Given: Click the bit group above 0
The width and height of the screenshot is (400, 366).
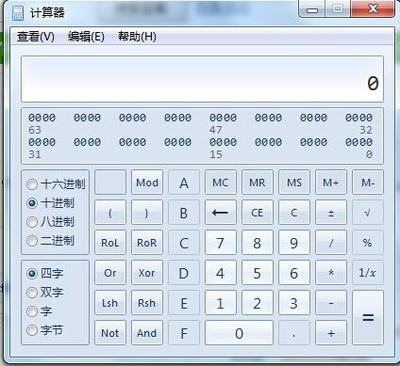Looking at the screenshot, I should click(359, 142).
